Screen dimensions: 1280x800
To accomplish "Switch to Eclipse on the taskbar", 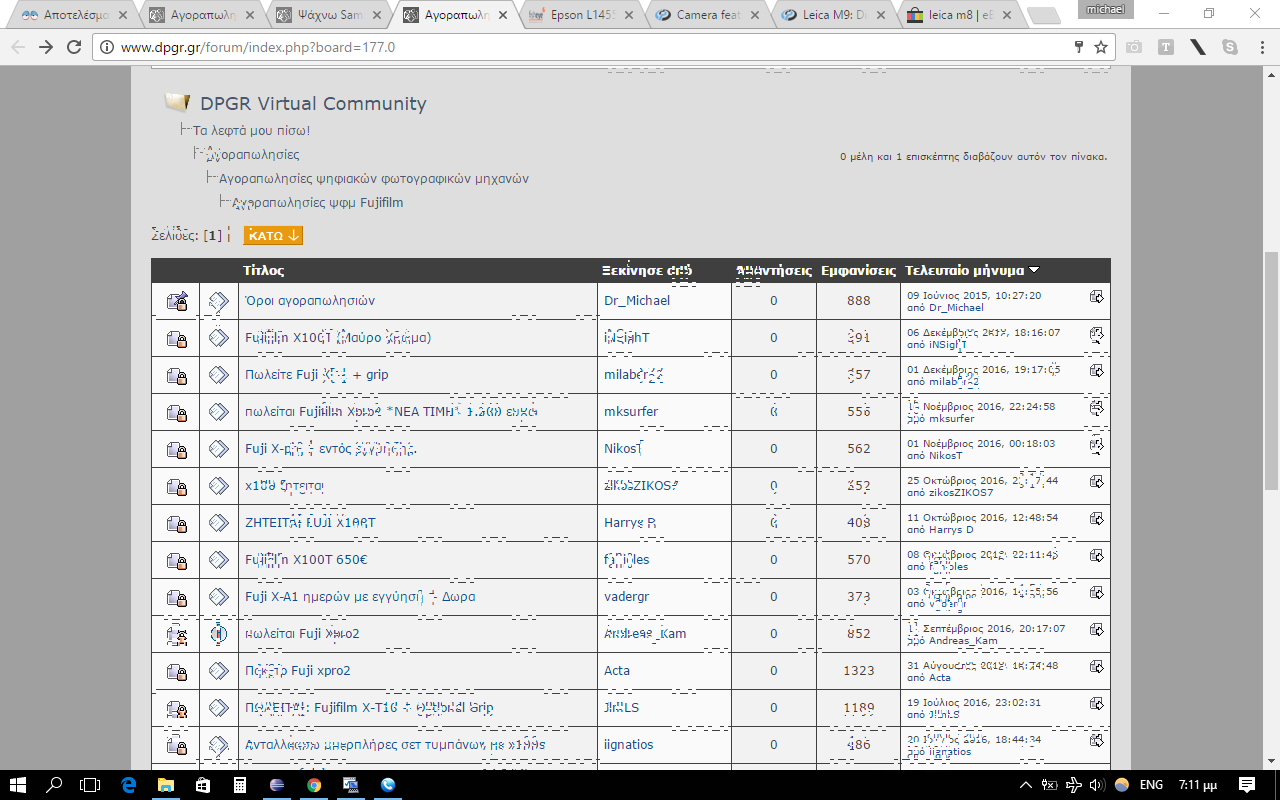I will click(277, 785).
